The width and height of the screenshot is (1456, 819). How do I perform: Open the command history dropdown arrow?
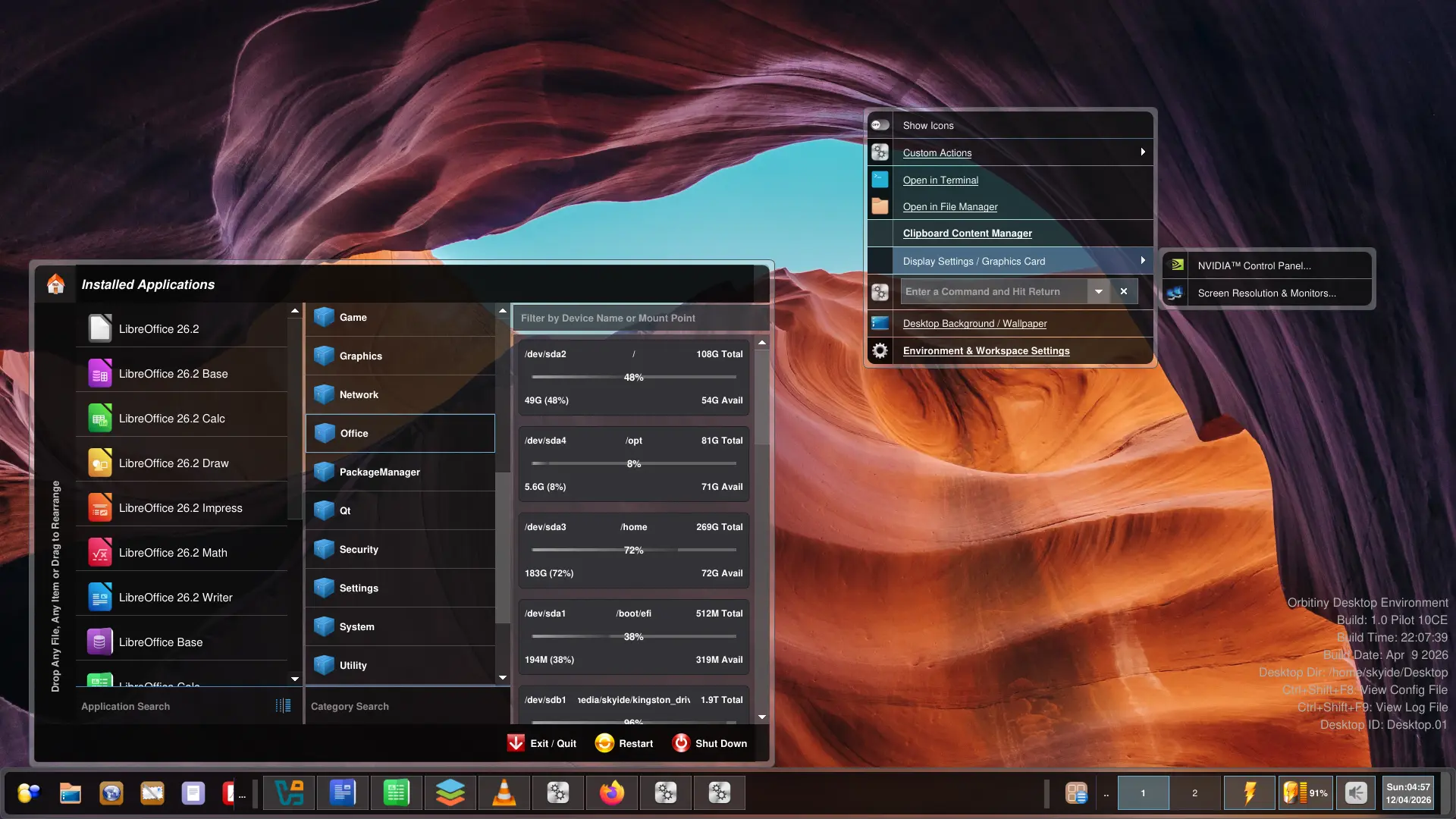(1098, 291)
